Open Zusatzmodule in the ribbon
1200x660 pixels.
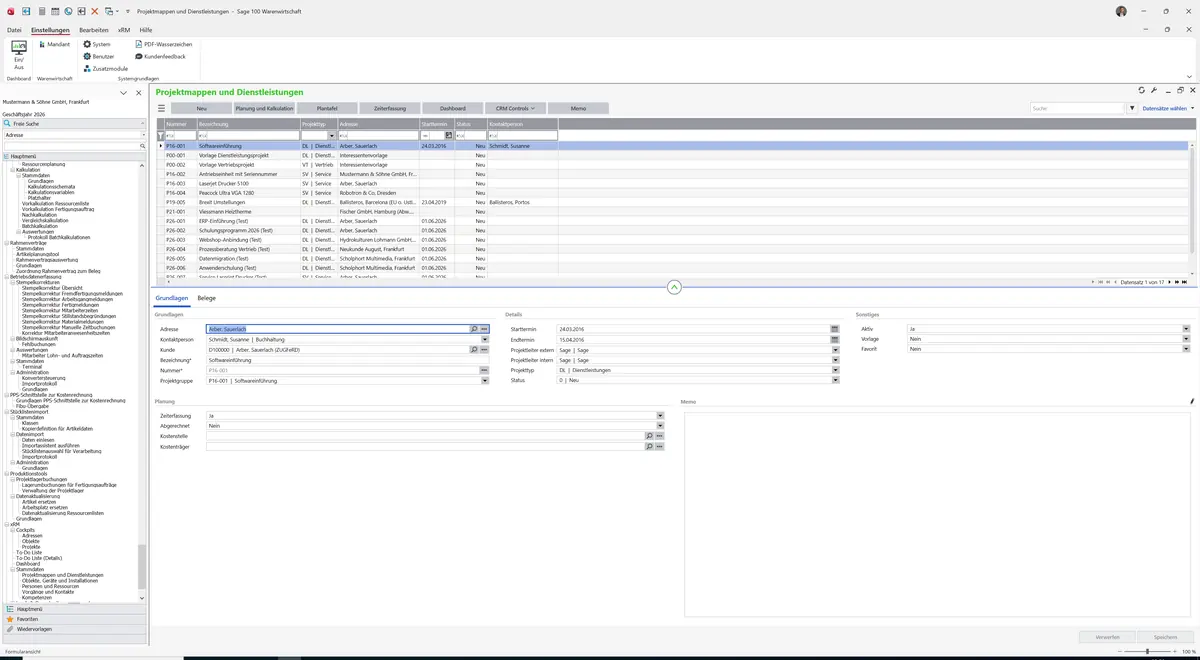[105, 68]
